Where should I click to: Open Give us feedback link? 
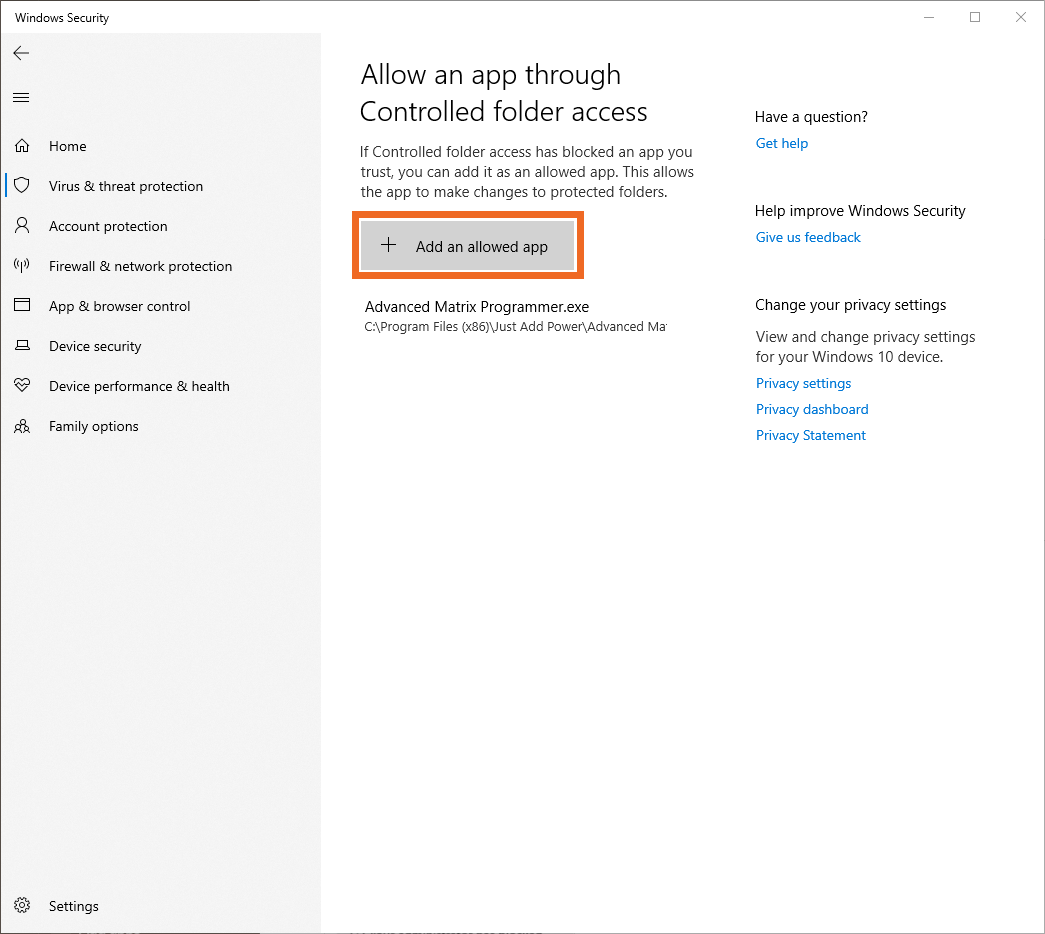tap(808, 237)
